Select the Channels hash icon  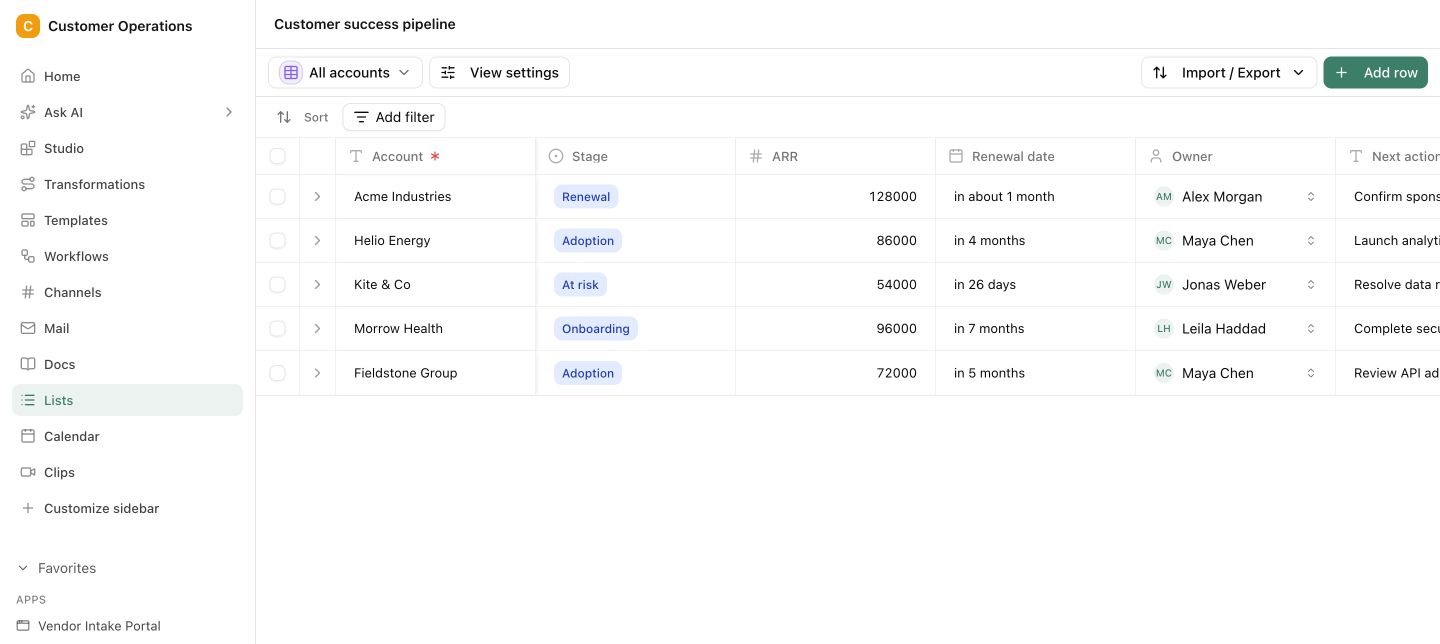28,292
